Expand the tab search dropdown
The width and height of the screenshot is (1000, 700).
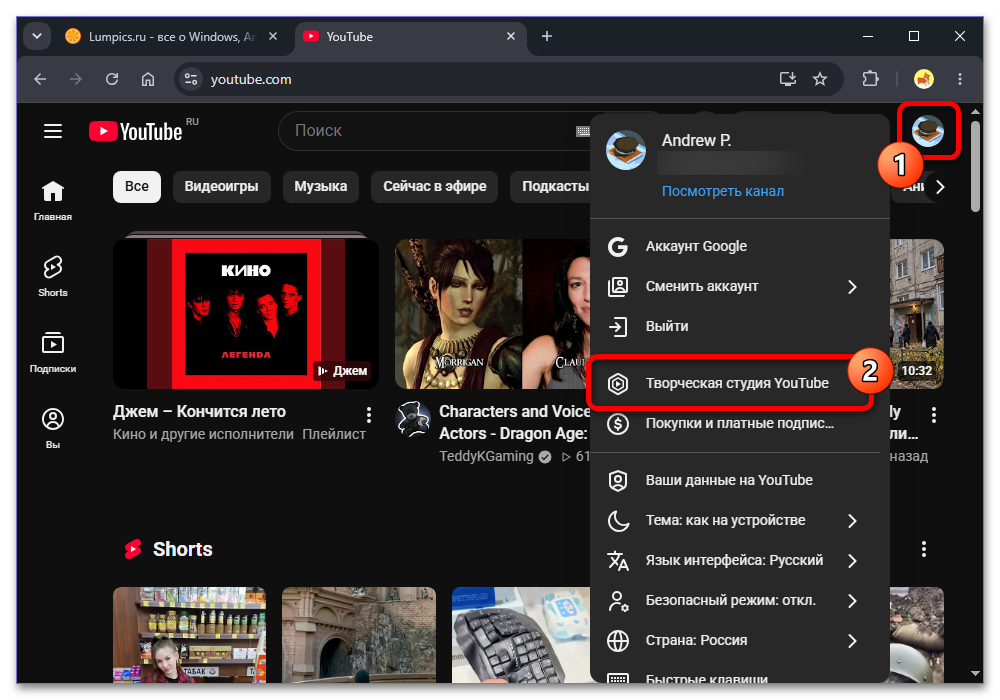(x=37, y=36)
